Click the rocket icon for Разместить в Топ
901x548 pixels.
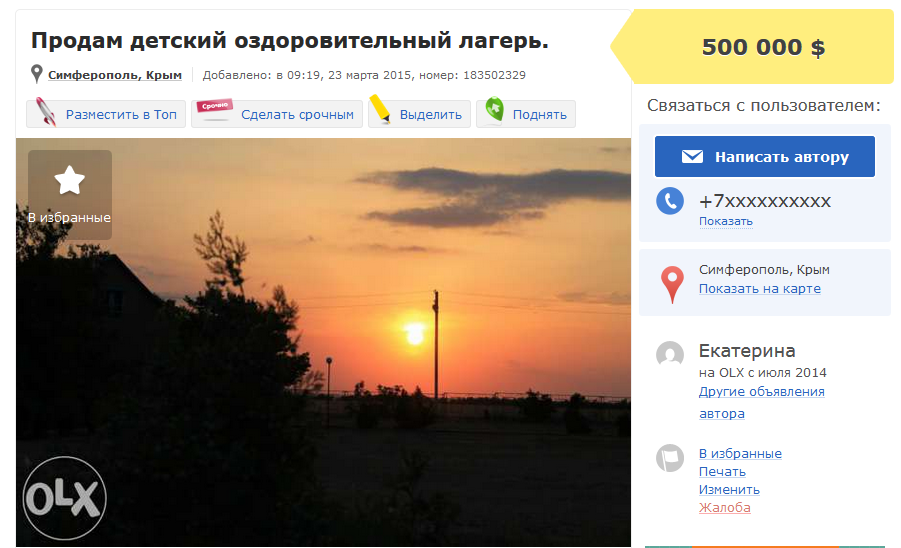pos(47,112)
